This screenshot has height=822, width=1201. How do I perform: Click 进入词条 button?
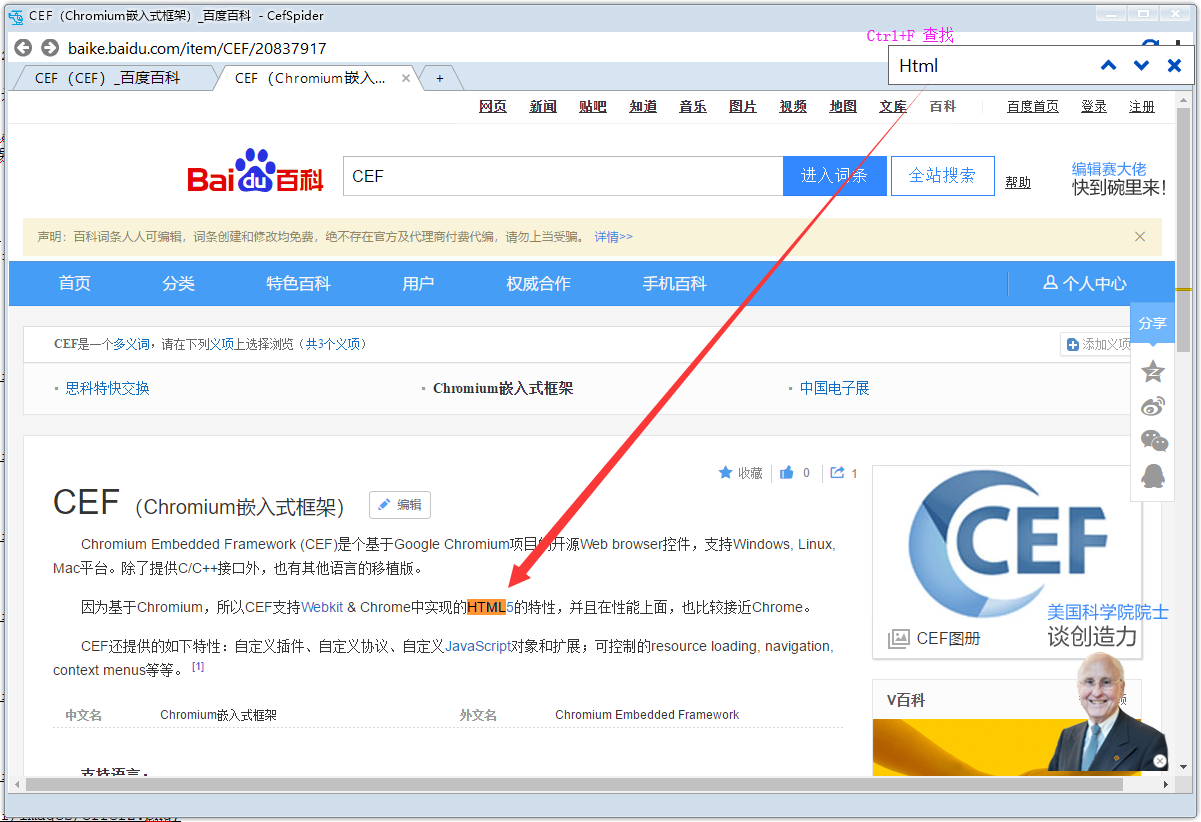(835, 176)
